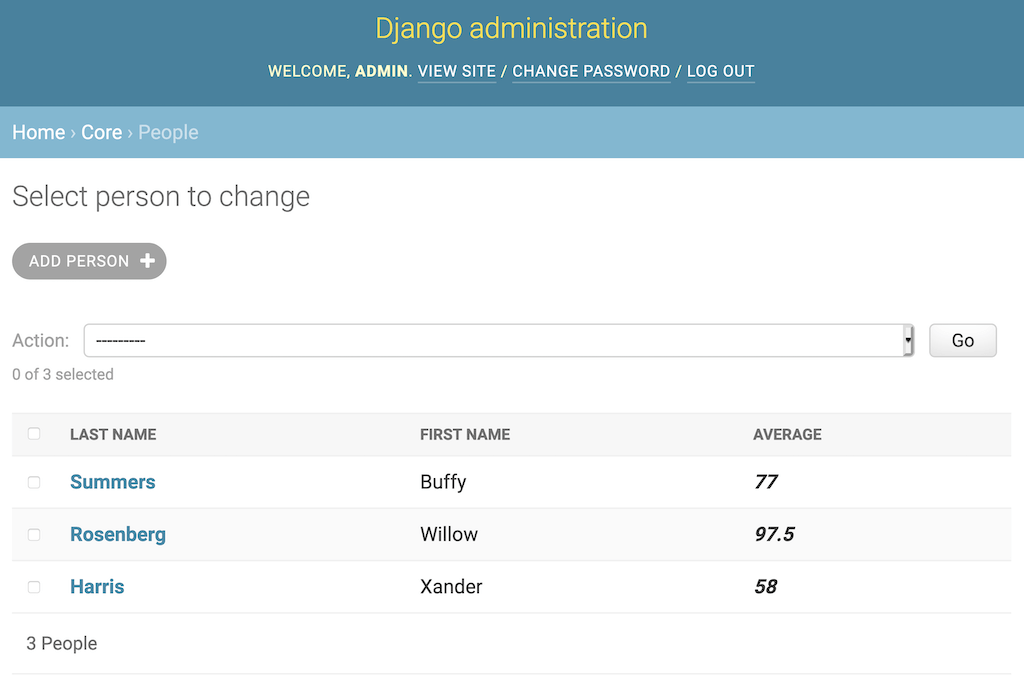Sort records by the Last Name column
Viewport: 1024px width, 700px height.
(113, 434)
